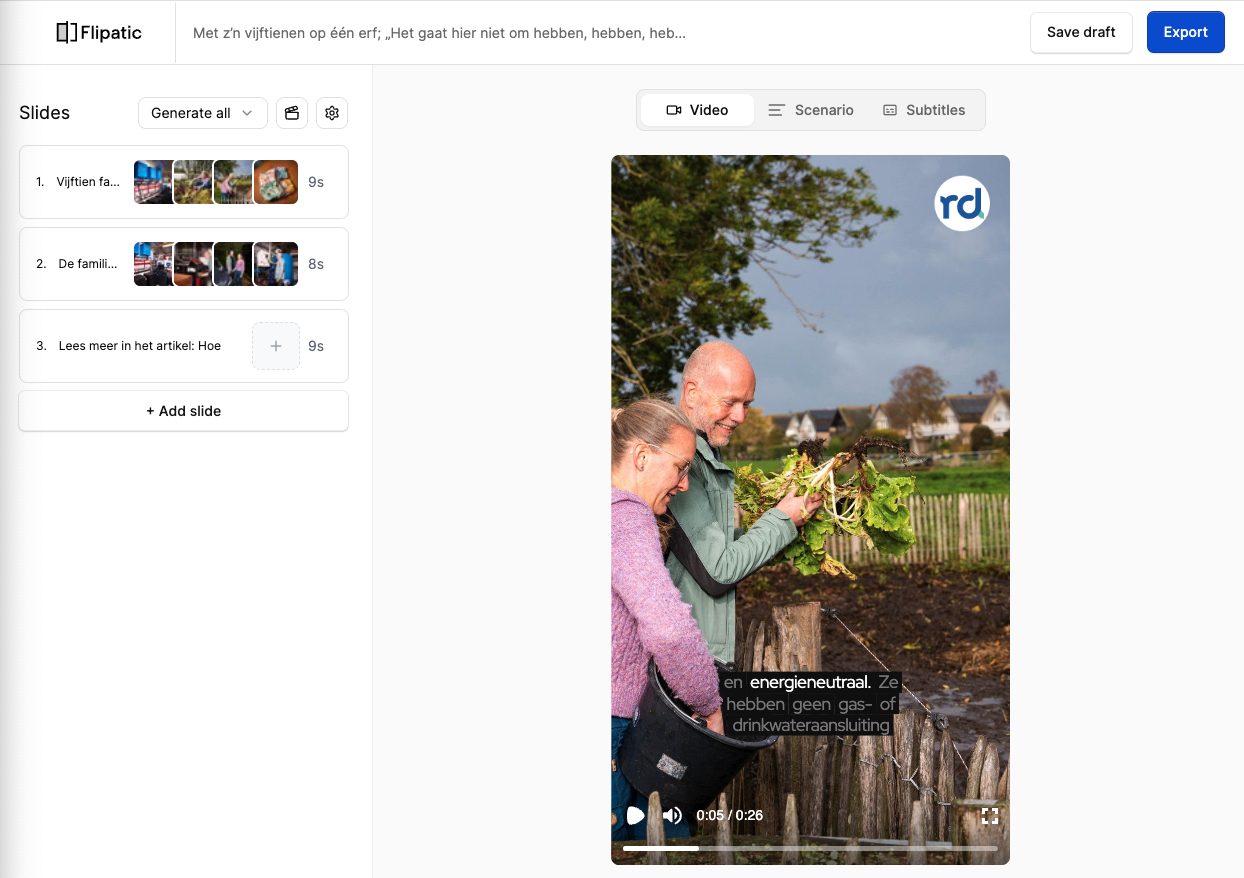The width and height of the screenshot is (1244, 878).
Task: Export the video
Action: (x=1186, y=32)
